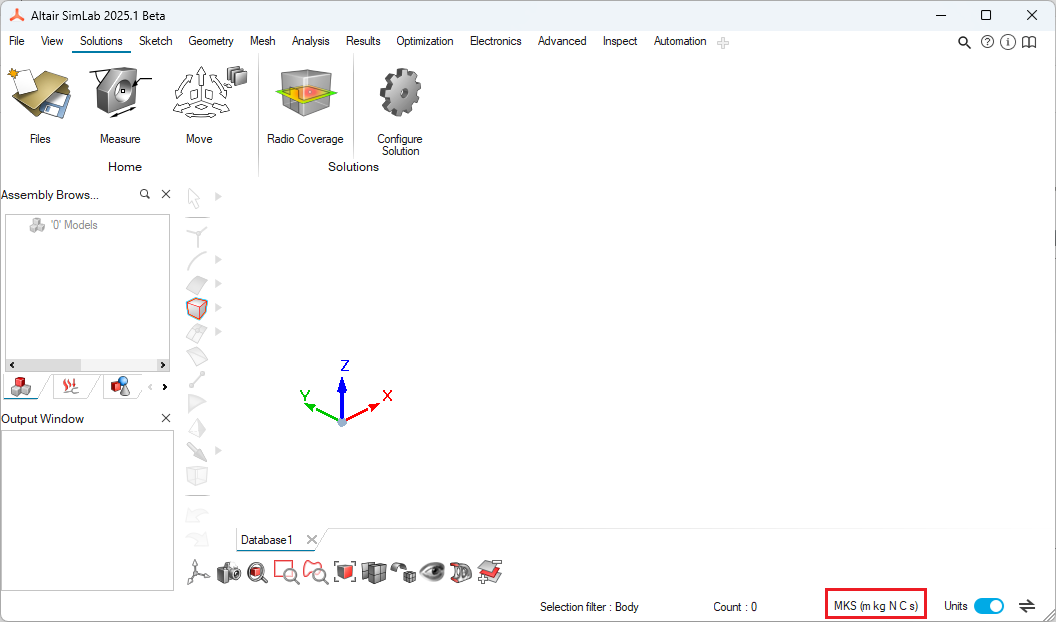Image resolution: width=1056 pixels, height=622 pixels.
Task: Pick the node-line selection filter icon
Action: point(197,380)
